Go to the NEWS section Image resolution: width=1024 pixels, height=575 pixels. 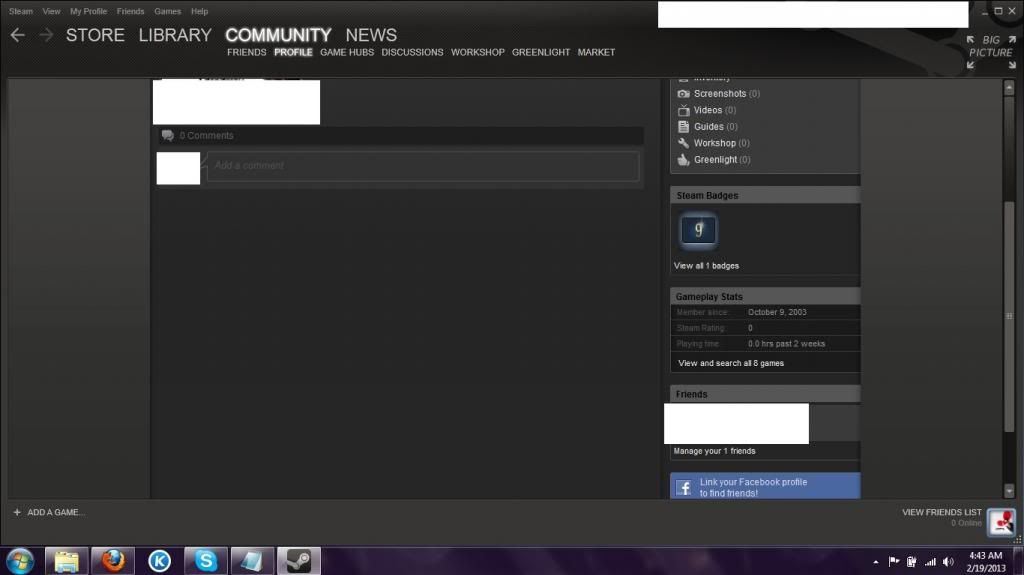pyautogui.click(x=371, y=35)
